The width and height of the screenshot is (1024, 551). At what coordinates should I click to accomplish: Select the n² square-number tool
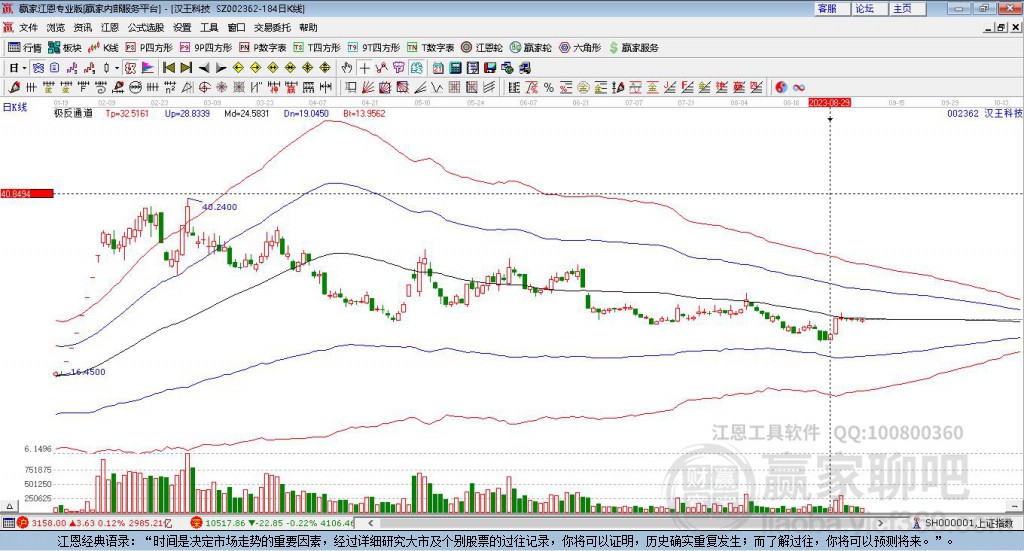point(170,87)
